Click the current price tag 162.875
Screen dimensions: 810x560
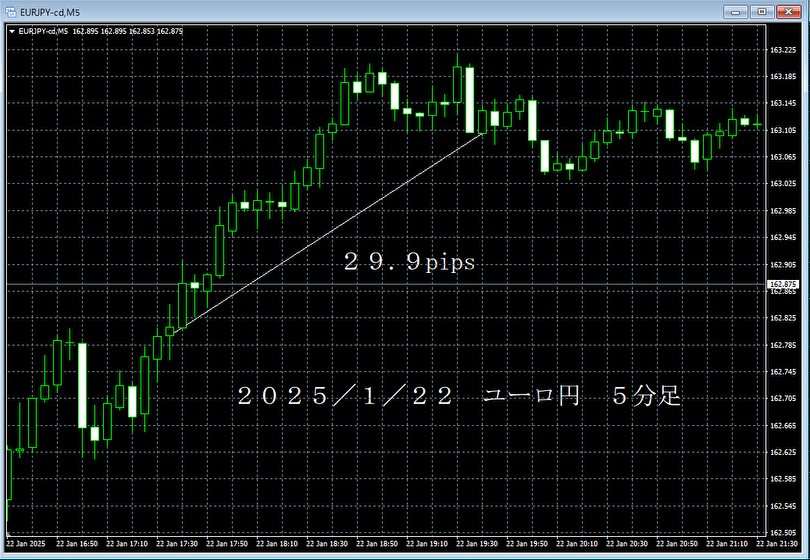783,284
